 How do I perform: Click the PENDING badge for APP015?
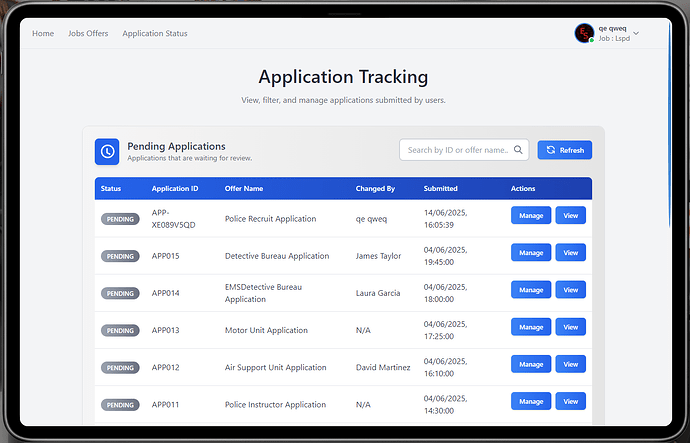[120, 256]
